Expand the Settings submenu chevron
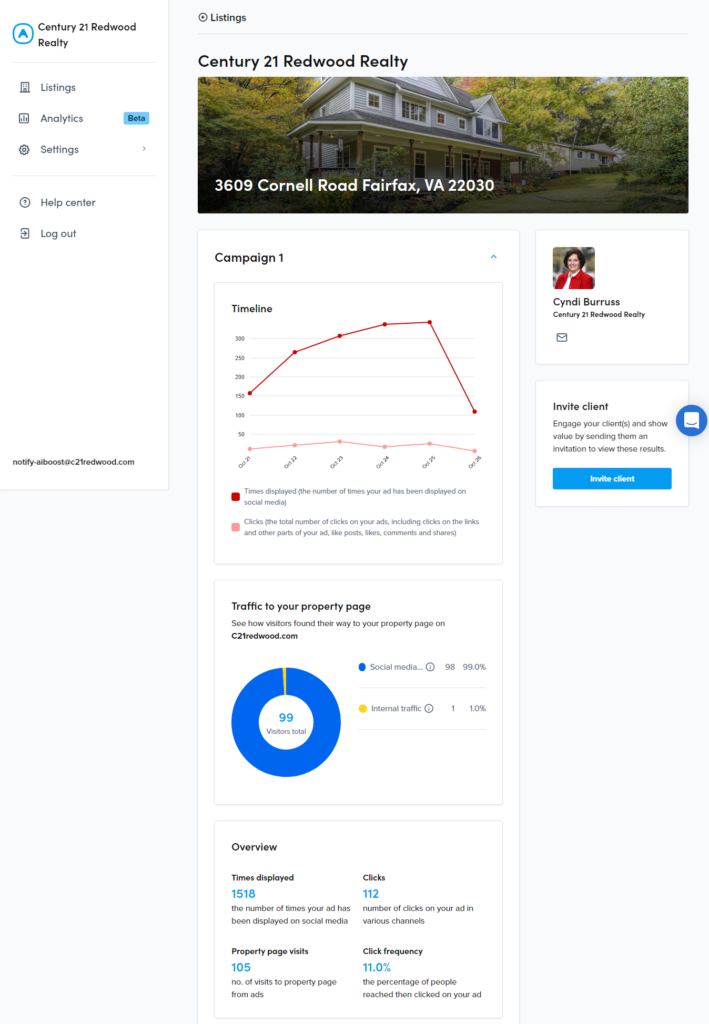Viewport: 709px width, 1024px height. pyautogui.click(x=144, y=149)
